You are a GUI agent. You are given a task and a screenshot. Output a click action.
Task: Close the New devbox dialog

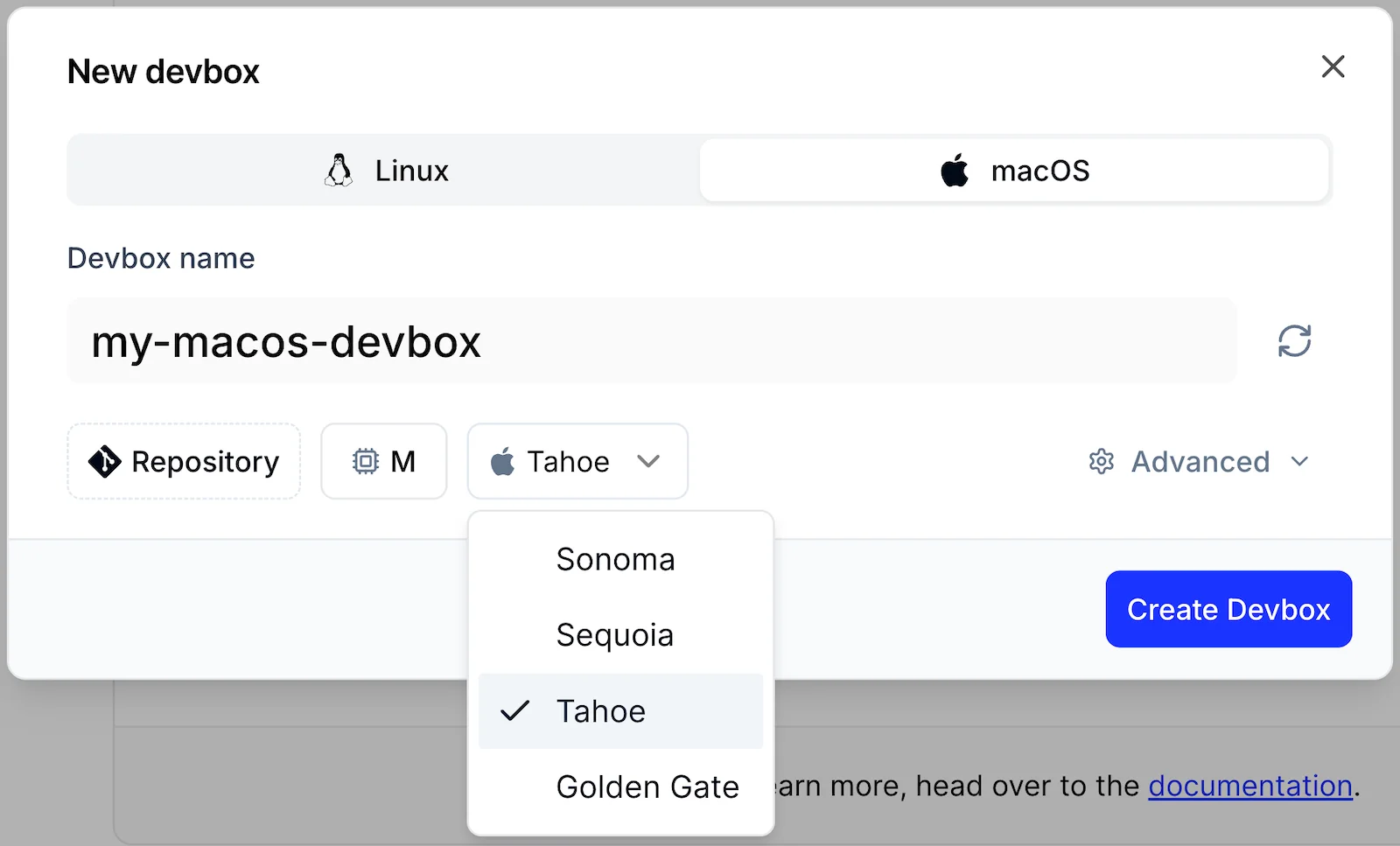tap(1333, 66)
